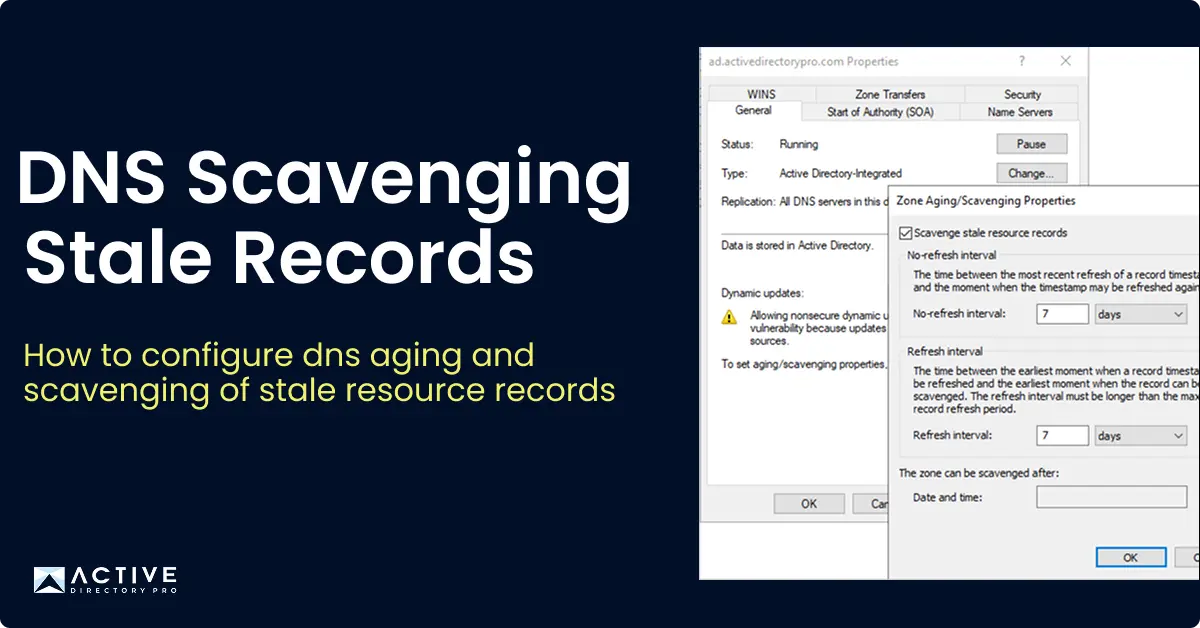Toggle Scavenge stale resource records checkbox
Image resolution: width=1200 pixels, height=628 pixels.
coord(906,233)
